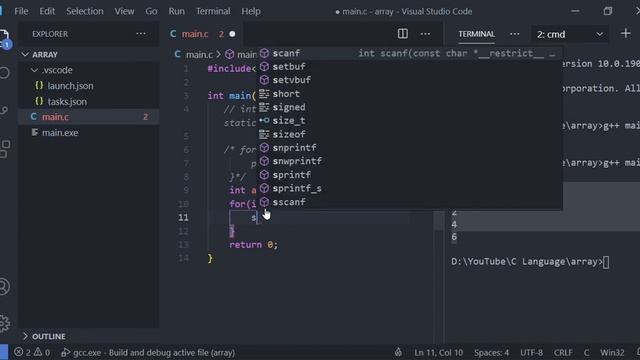Change indentation via Spaces: 4
Image resolution: width=640 pixels, height=360 pixels.
click(491, 352)
